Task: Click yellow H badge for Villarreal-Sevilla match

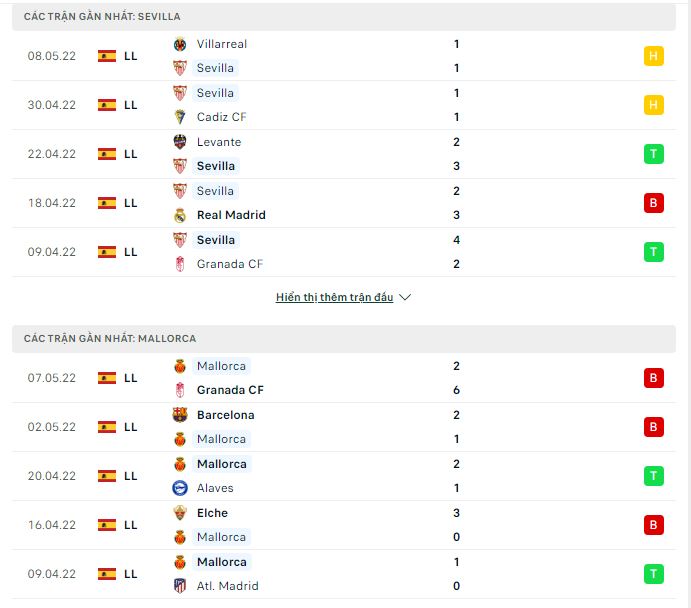Action: click(x=654, y=56)
